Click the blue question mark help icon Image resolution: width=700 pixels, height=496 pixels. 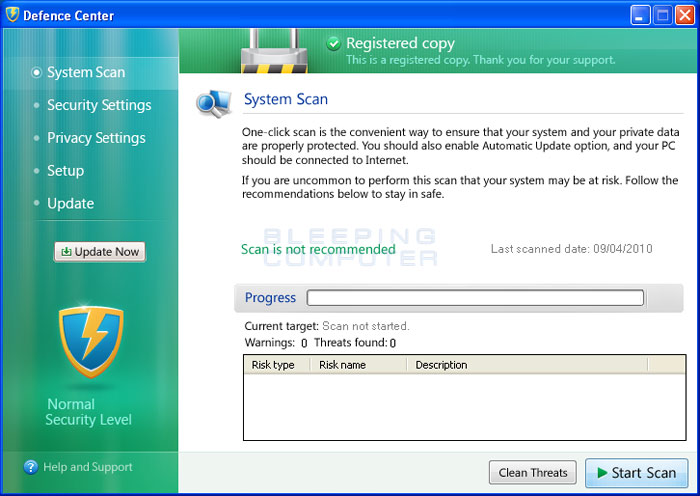(31, 467)
